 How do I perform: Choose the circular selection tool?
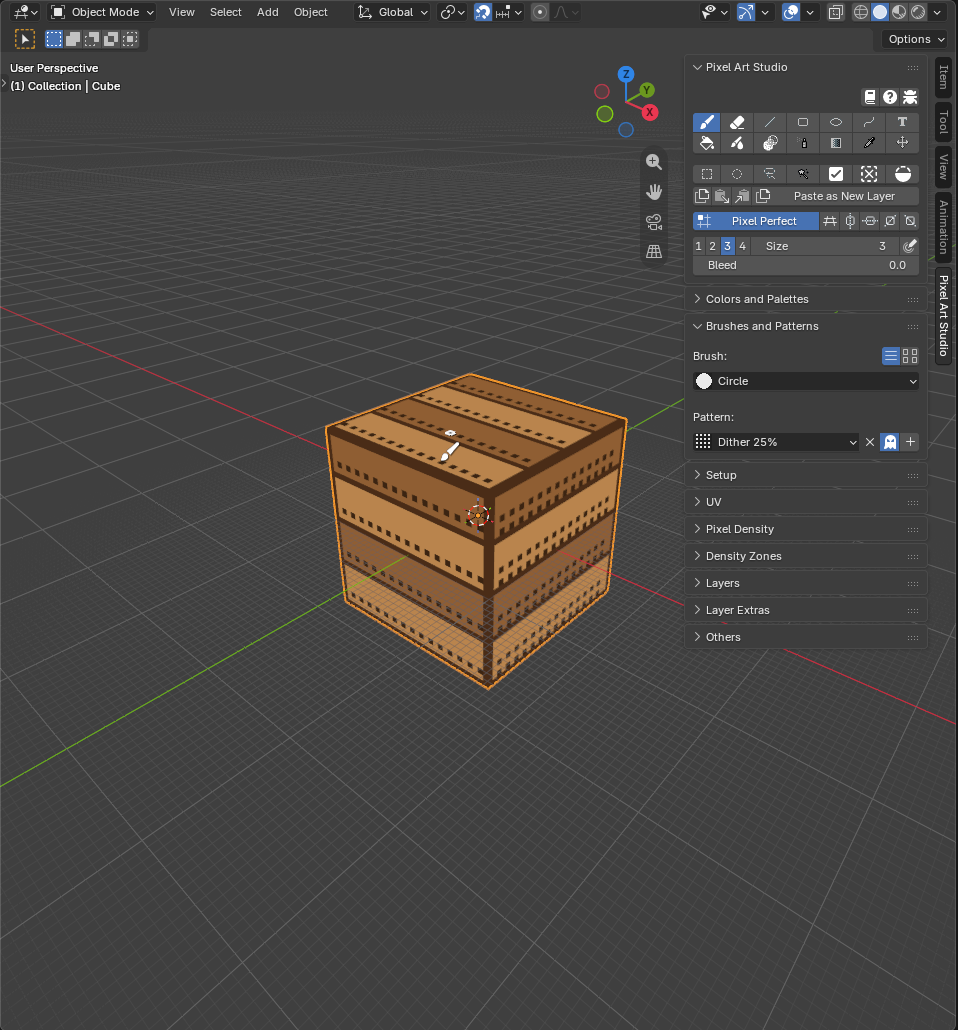click(737, 174)
